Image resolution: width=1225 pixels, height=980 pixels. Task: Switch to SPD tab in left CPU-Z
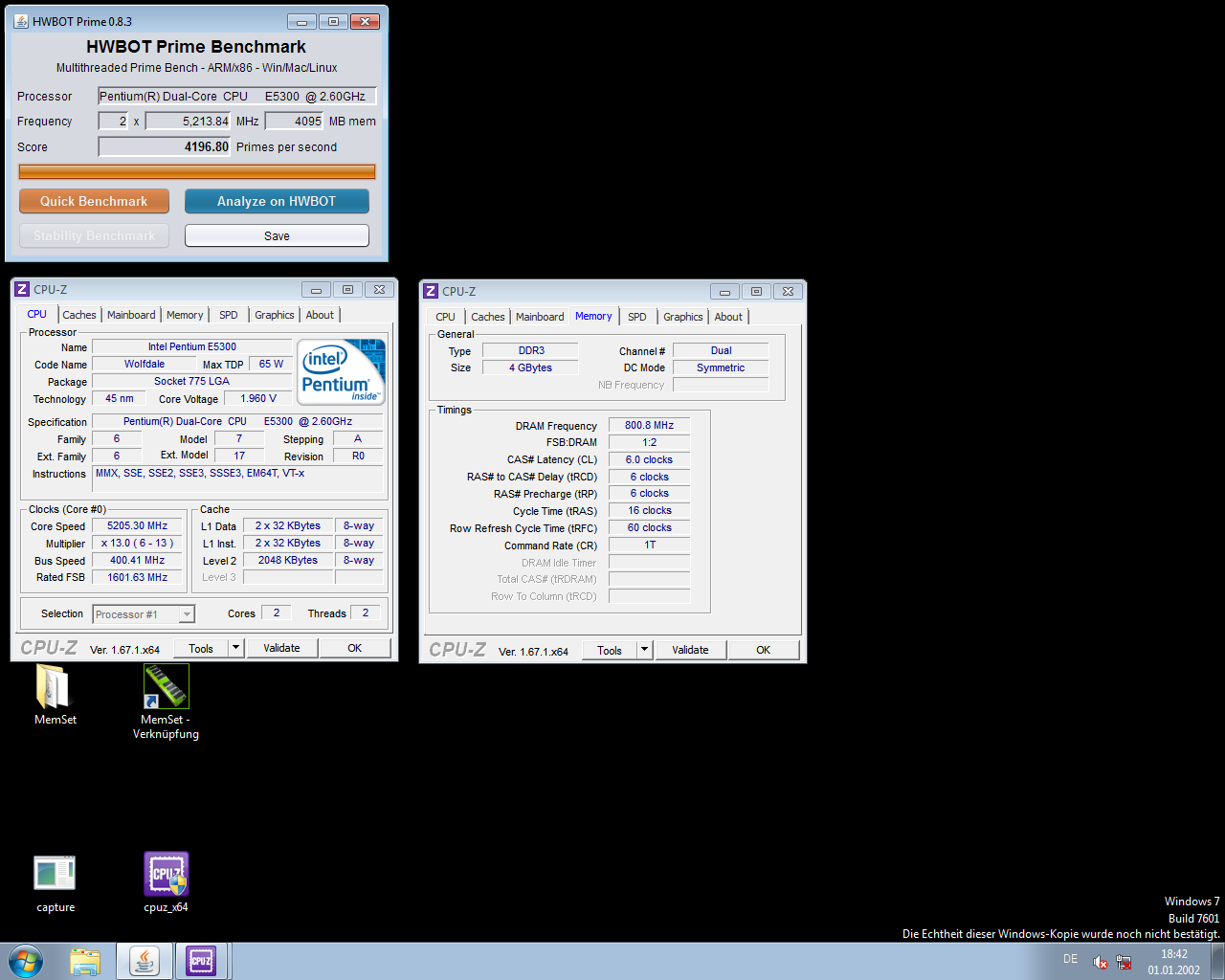point(228,315)
